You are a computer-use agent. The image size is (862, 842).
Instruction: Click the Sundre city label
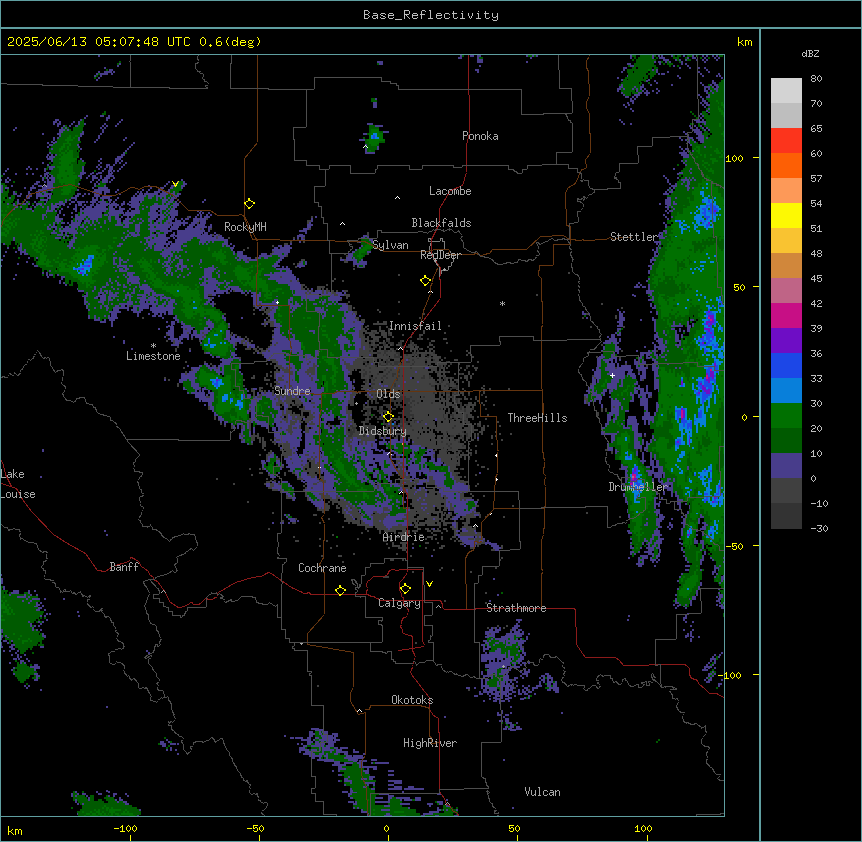(292, 391)
